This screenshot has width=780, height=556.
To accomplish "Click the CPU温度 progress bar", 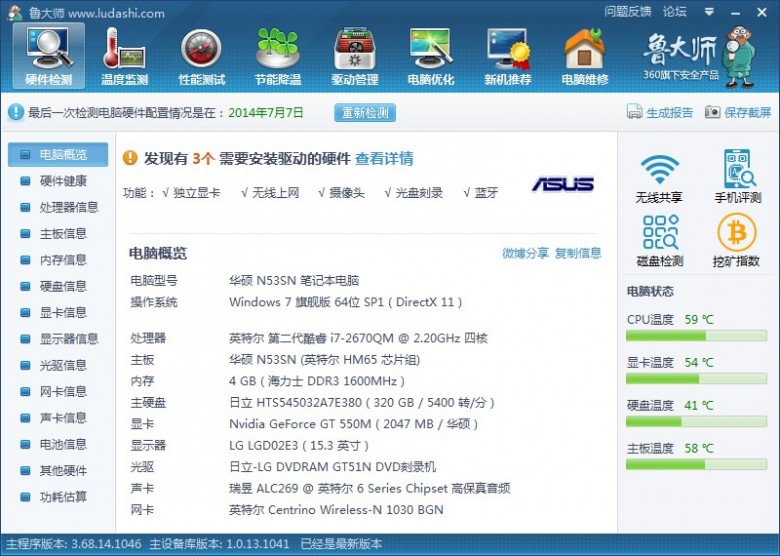I will point(696,336).
